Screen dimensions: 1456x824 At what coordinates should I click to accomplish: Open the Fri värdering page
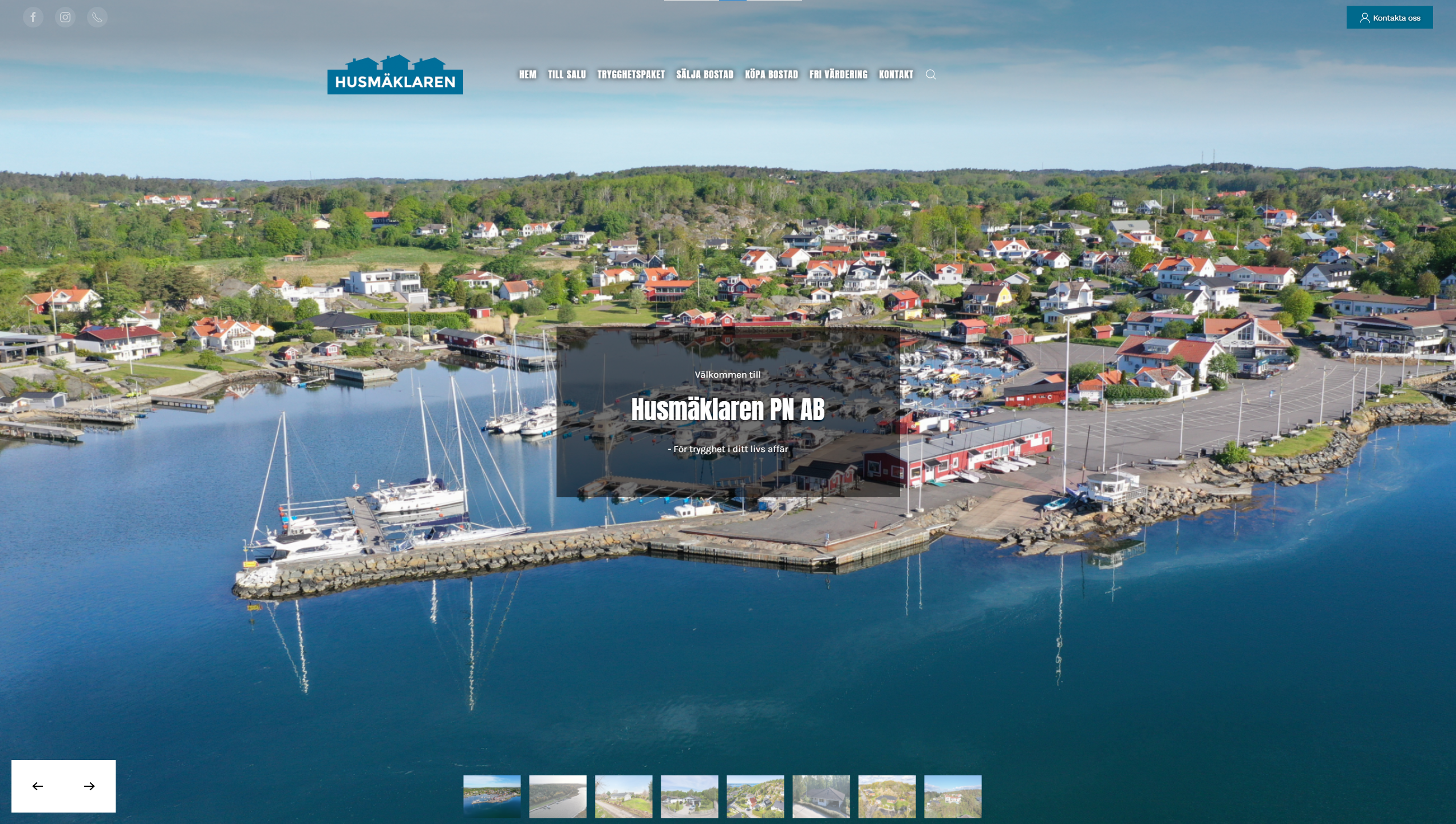pos(838,74)
